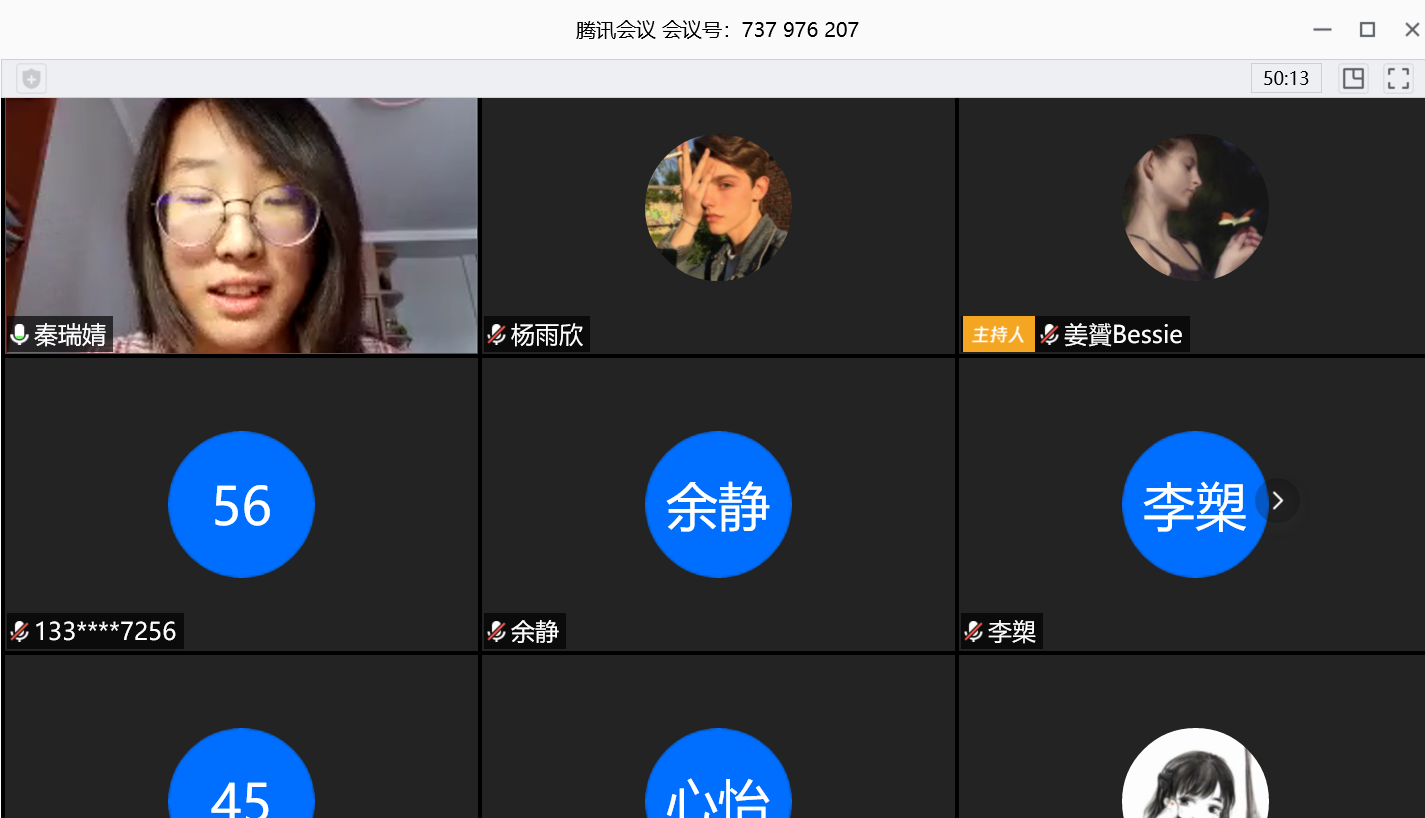Click the round avatar photo in 杨雨欣's tile

pyautogui.click(x=718, y=208)
